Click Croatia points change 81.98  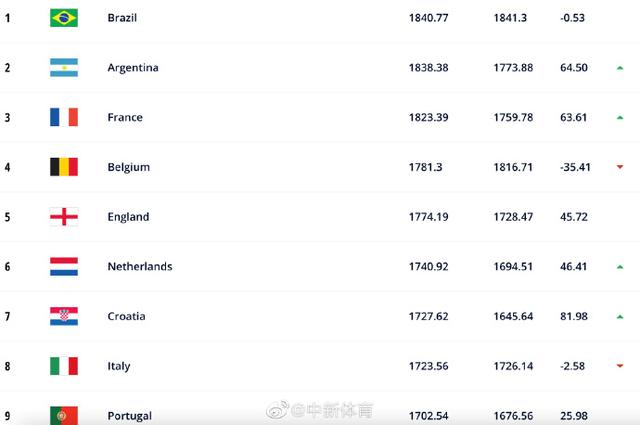pos(573,316)
